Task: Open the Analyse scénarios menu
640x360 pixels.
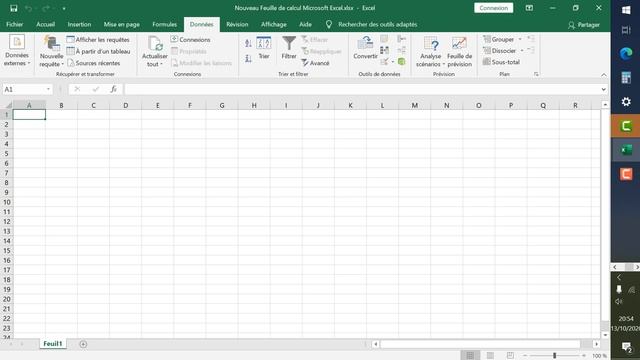Action: pyautogui.click(x=430, y=51)
